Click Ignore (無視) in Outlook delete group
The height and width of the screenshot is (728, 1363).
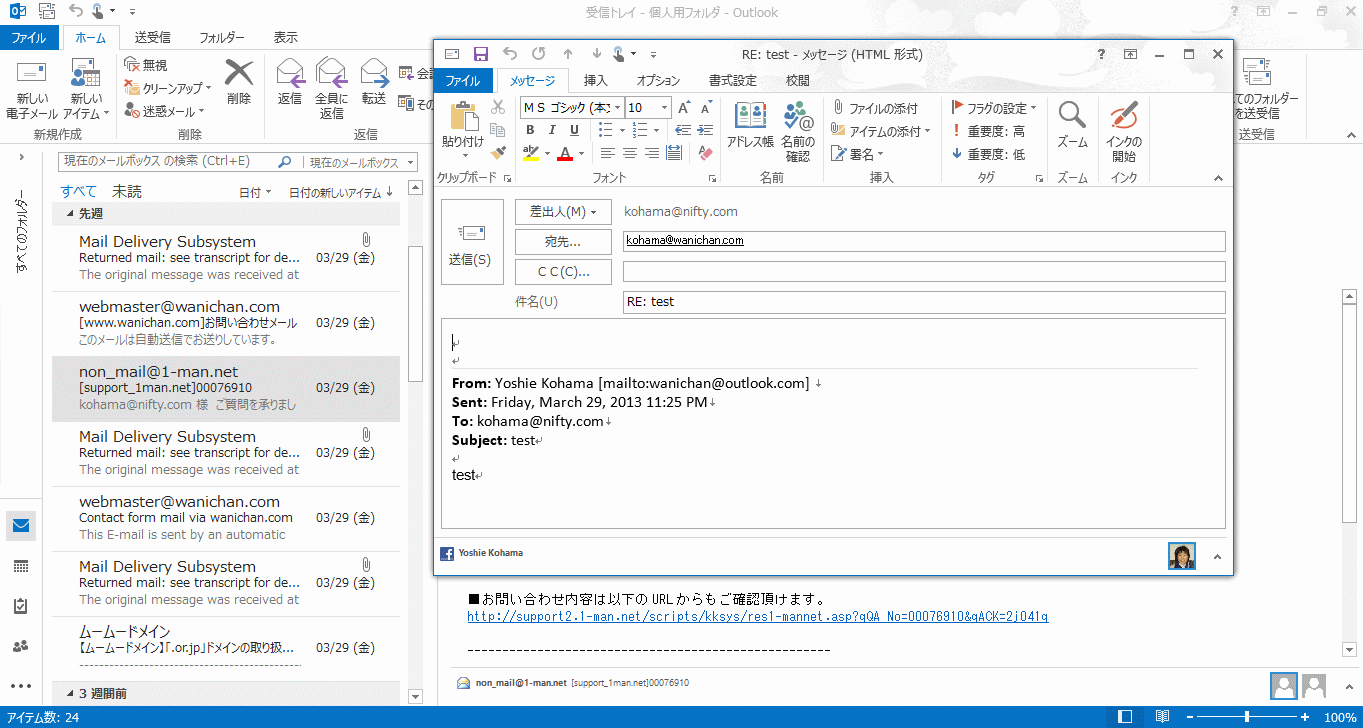click(x=146, y=65)
